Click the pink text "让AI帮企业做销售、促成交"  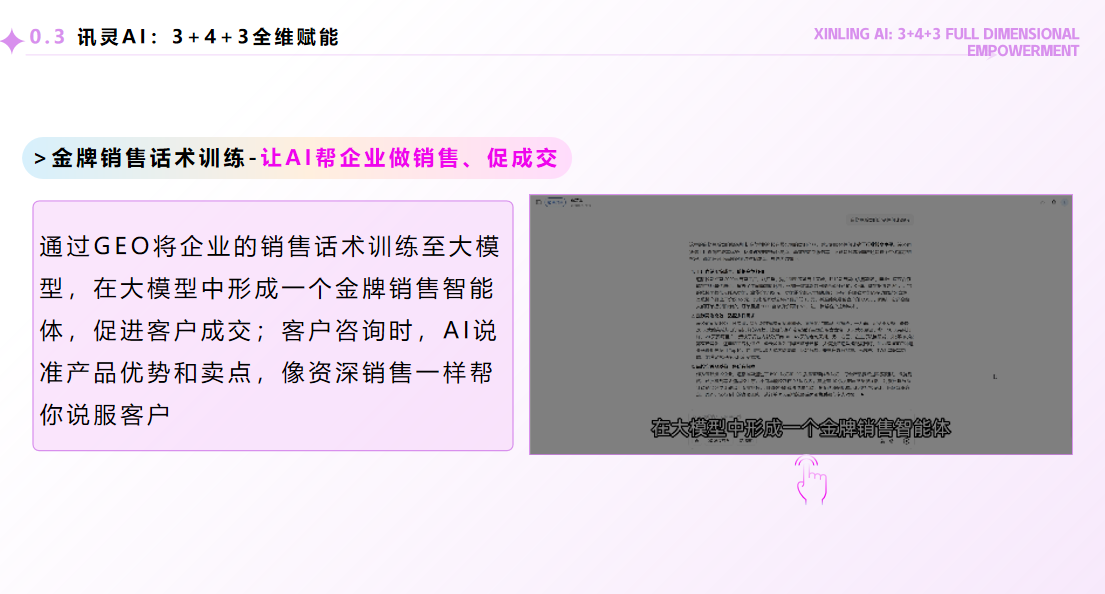[409, 158]
